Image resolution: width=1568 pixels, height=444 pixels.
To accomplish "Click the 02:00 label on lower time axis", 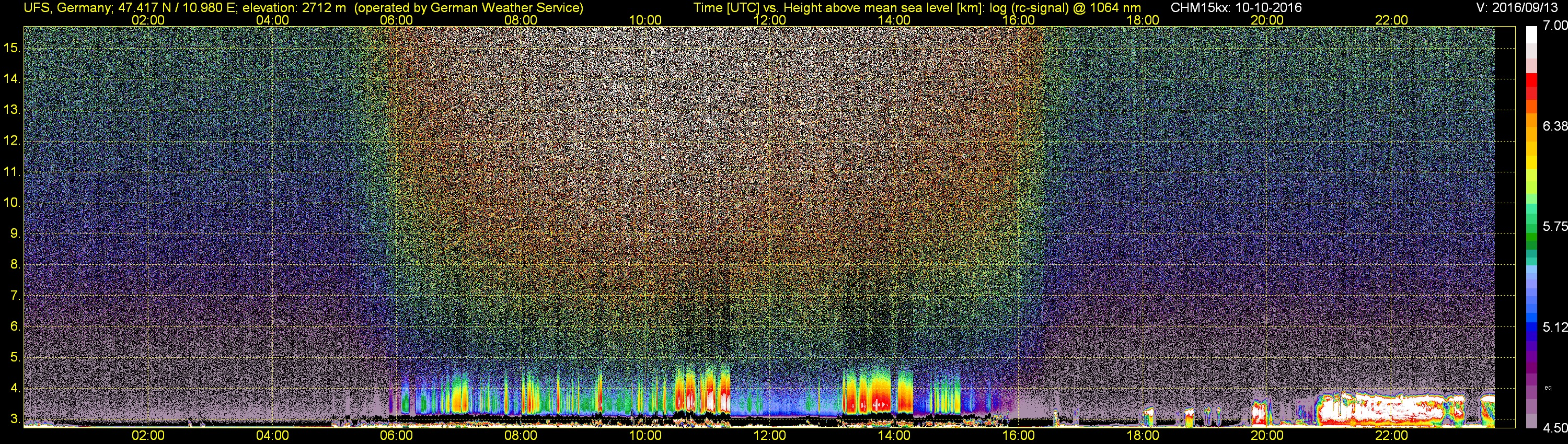I will [x=148, y=436].
